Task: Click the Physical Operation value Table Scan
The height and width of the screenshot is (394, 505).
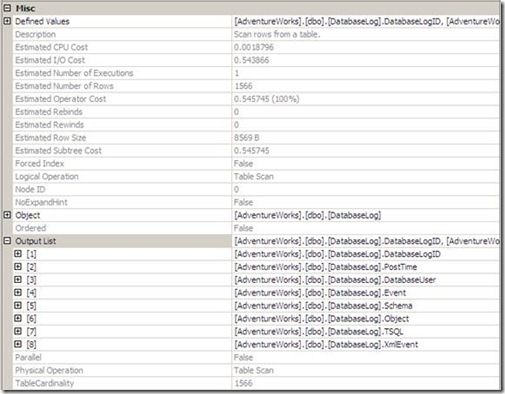Action: (253, 370)
